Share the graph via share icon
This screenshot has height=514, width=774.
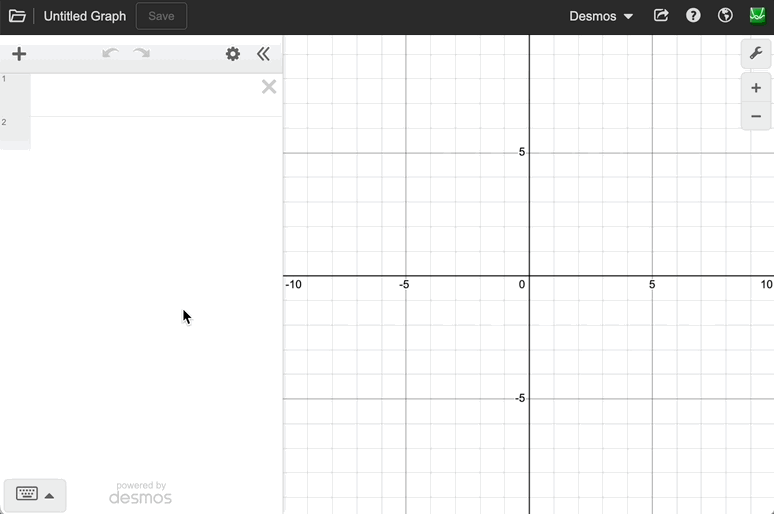(661, 16)
